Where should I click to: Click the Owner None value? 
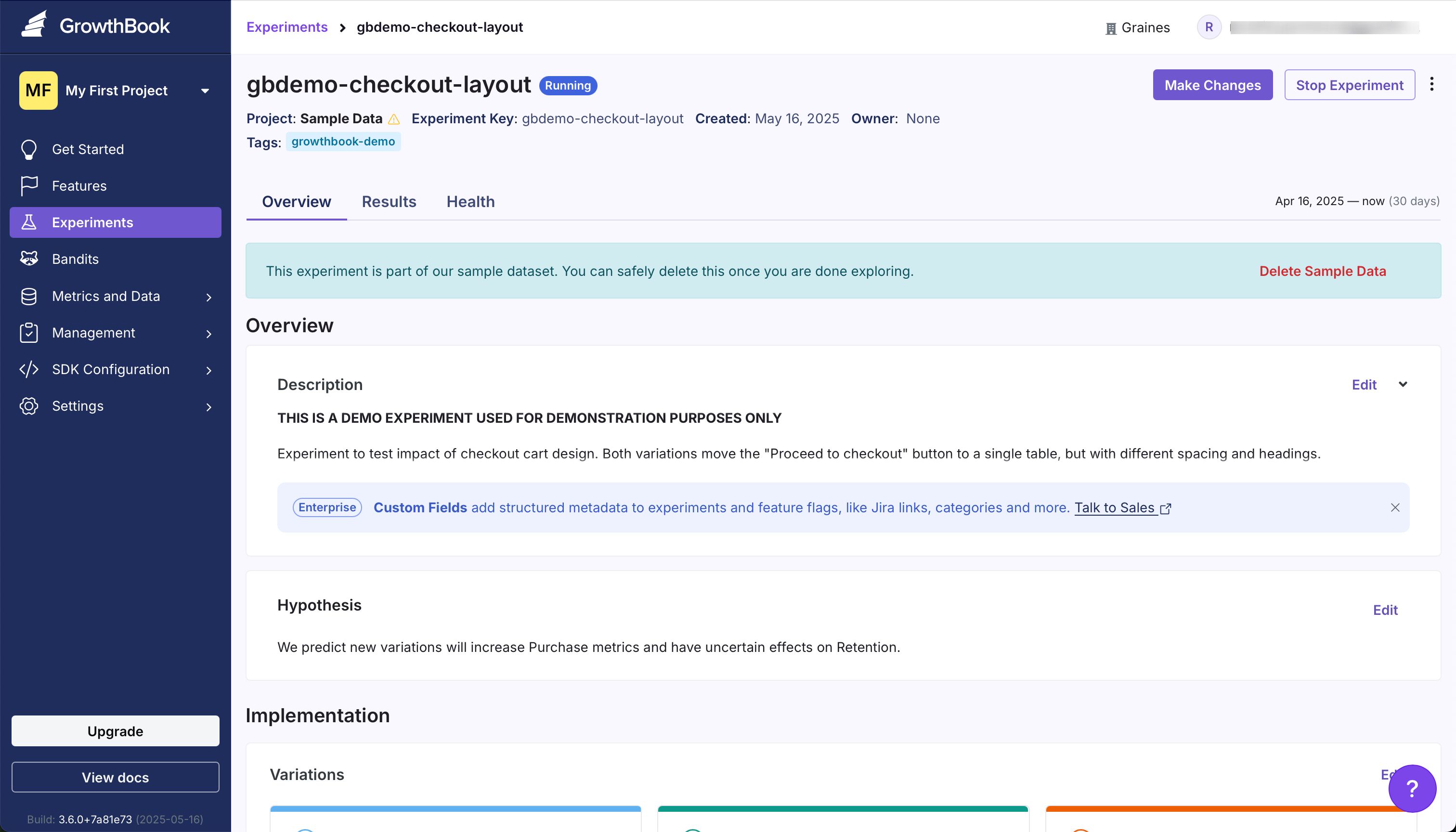coord(923,119)
